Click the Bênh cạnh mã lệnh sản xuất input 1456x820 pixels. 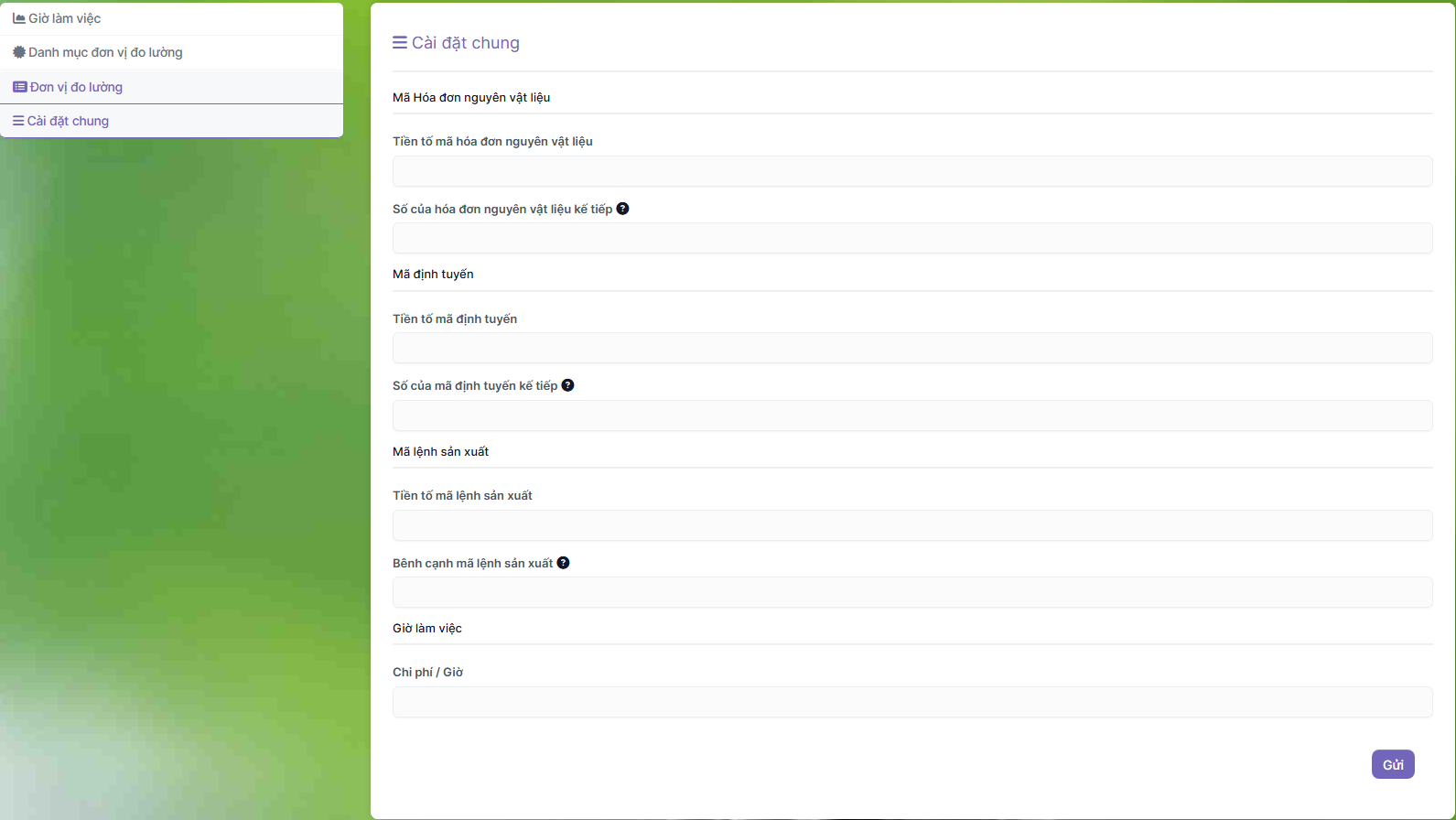[x=911, y=592]
